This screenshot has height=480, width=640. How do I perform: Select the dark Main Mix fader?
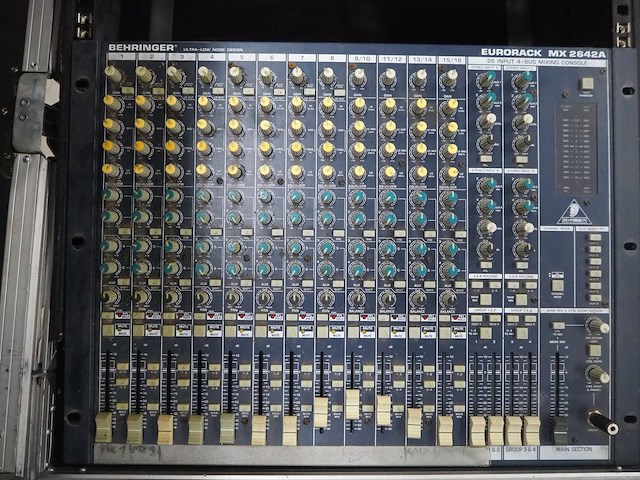(x=560, y=431)
